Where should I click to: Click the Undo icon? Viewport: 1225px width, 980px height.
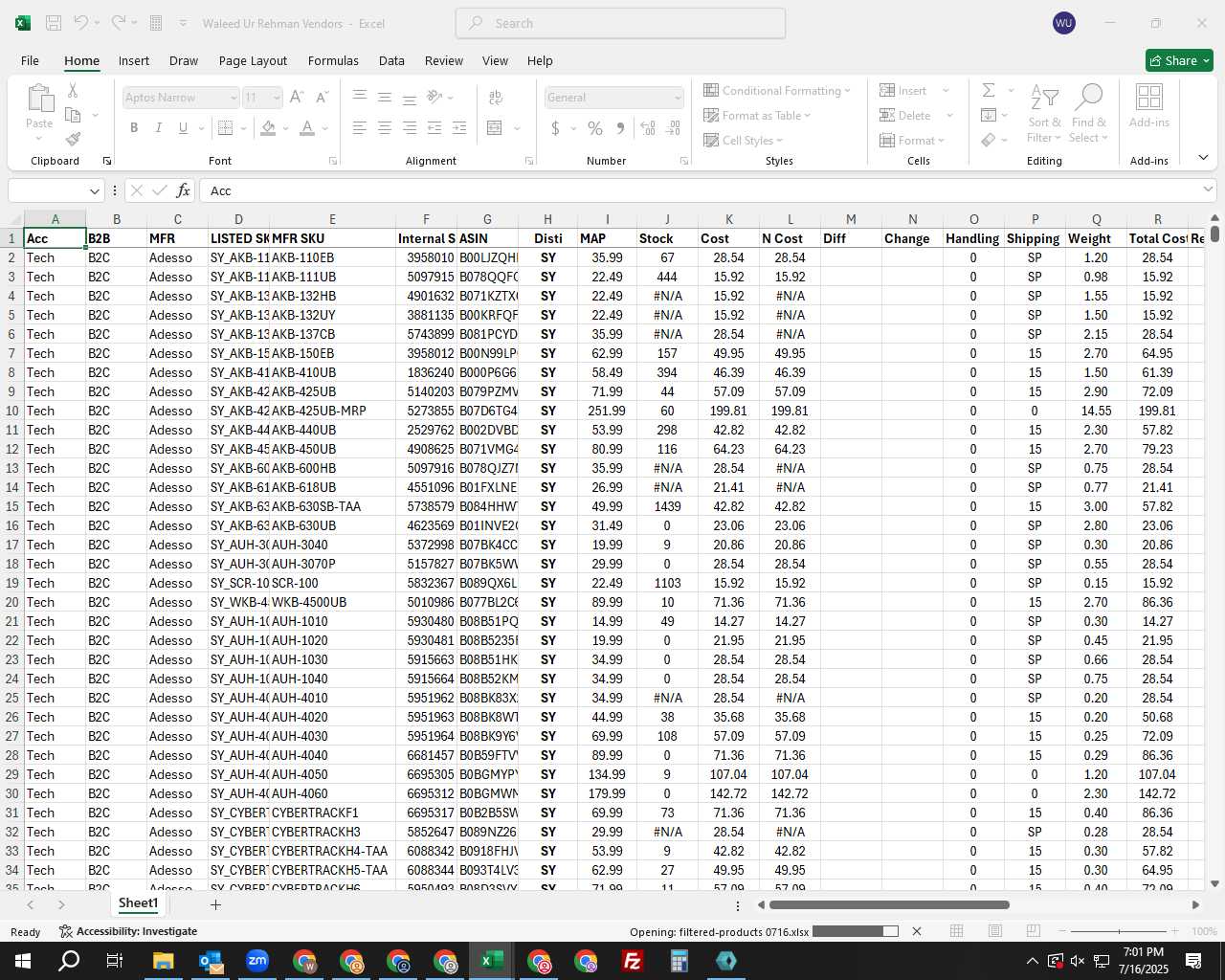click(x=81, y=23)
